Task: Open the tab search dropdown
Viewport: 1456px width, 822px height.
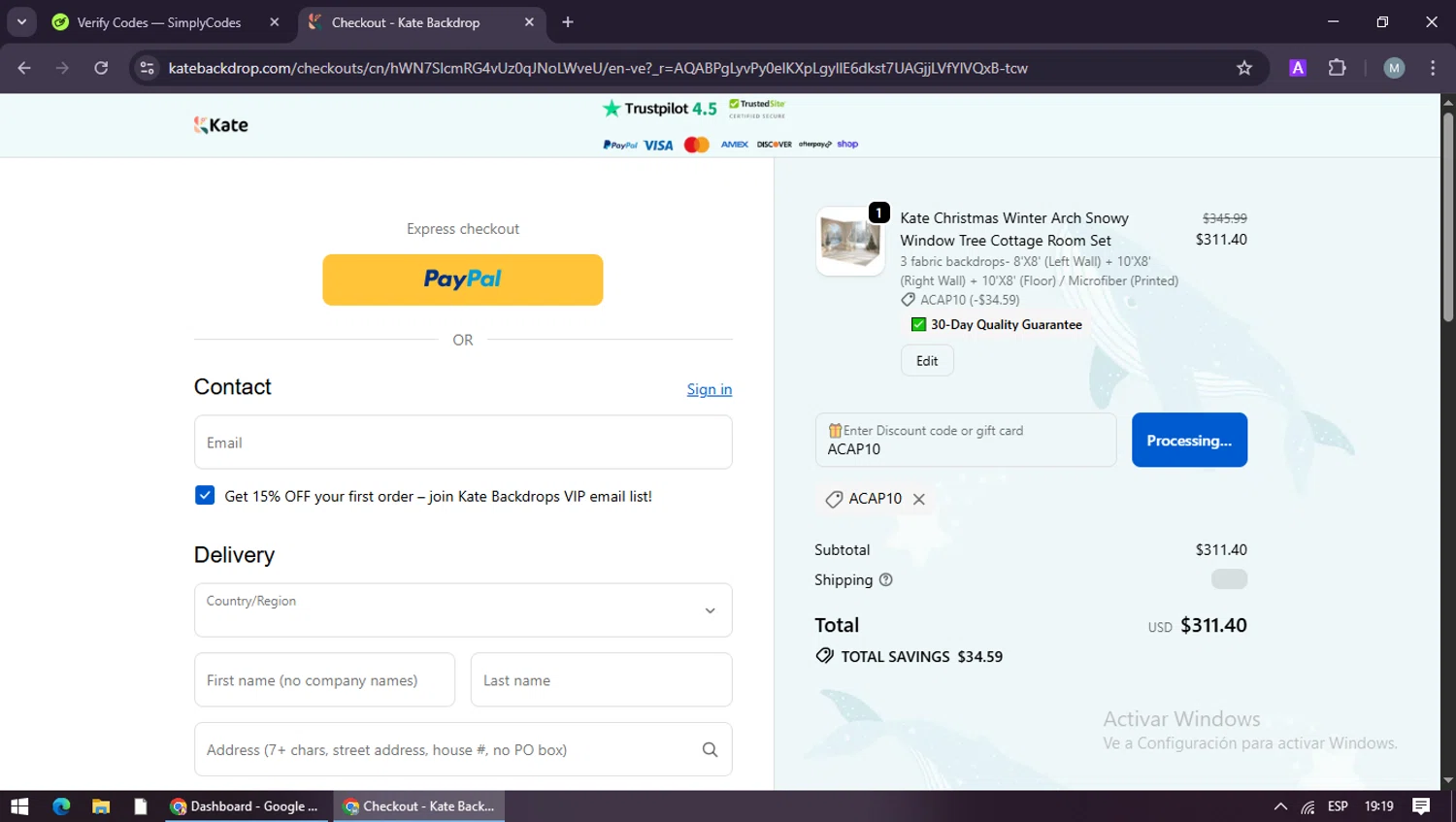Action: click(x=21, y=22)
